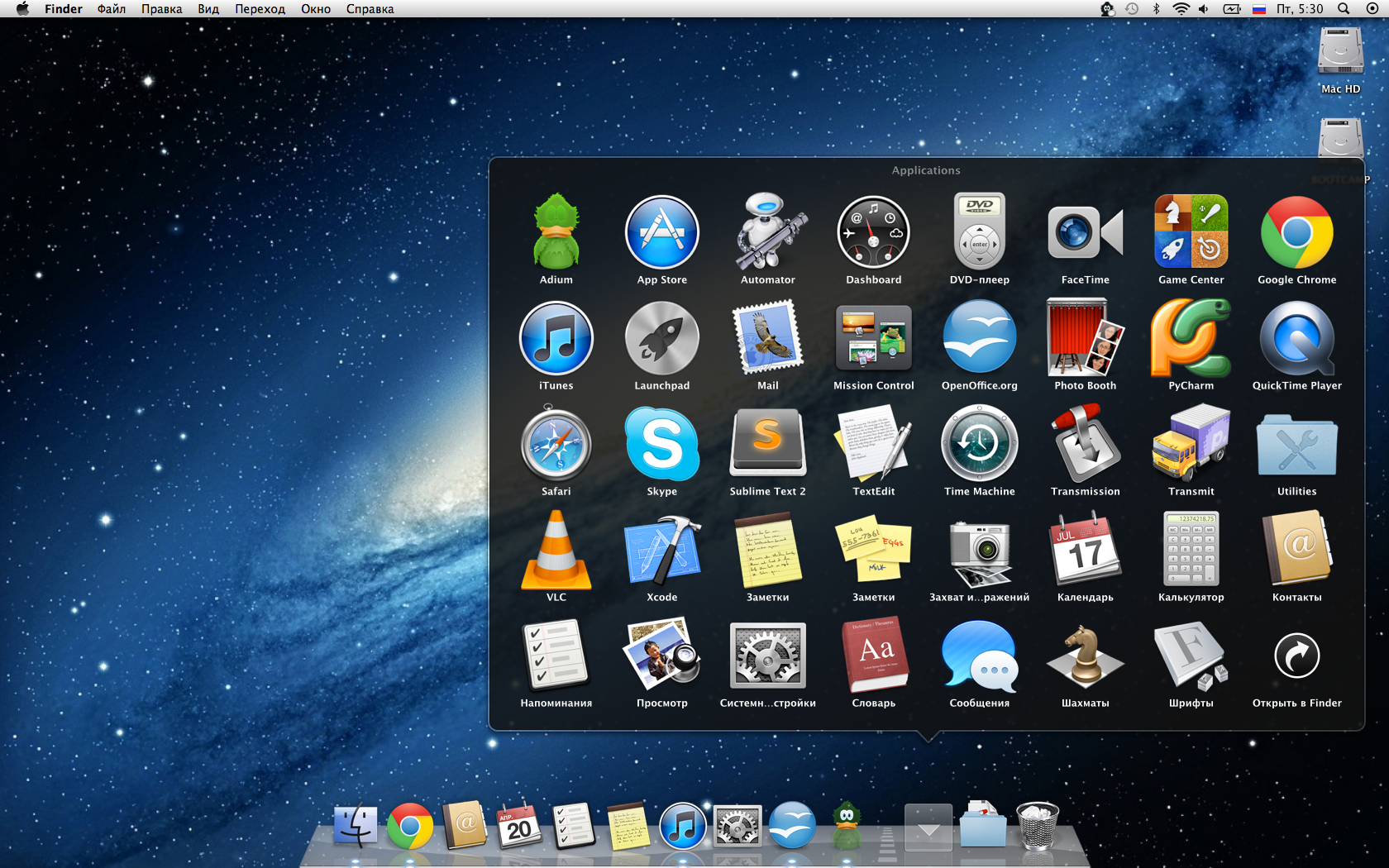The height and width of the screenshot is (868, 1389).
Task: Open Notification Center icon
Action: (x=1372, y=9)
